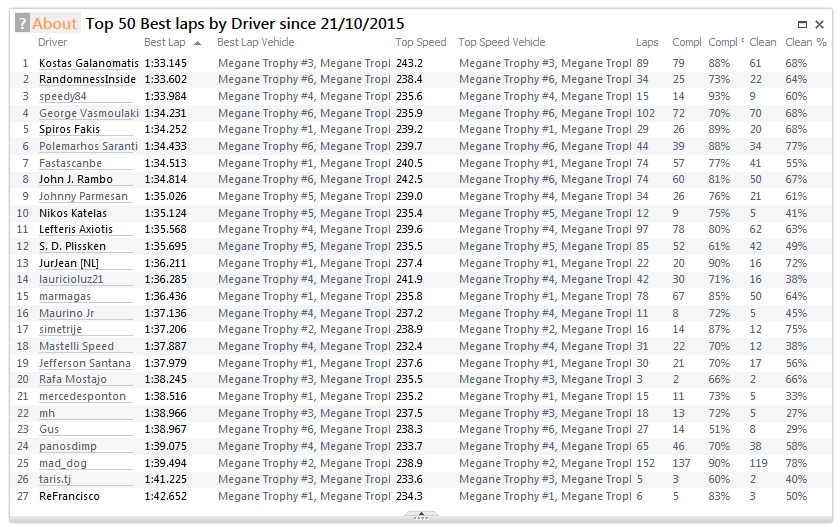Screen dimensions: 840x527
Task: Open driver taris.tj
Action: 55,480
